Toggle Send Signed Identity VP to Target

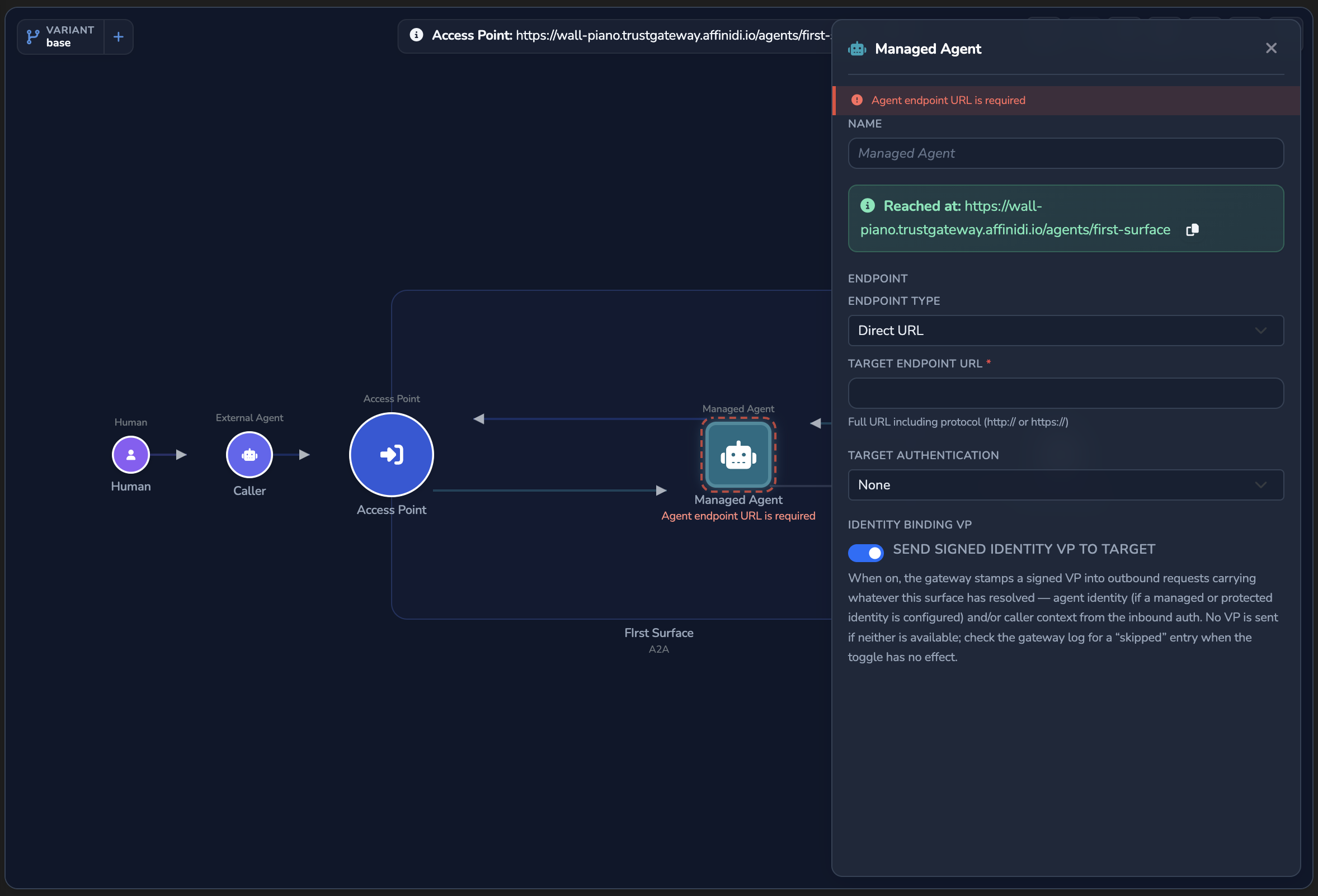(x=865, y=553)
